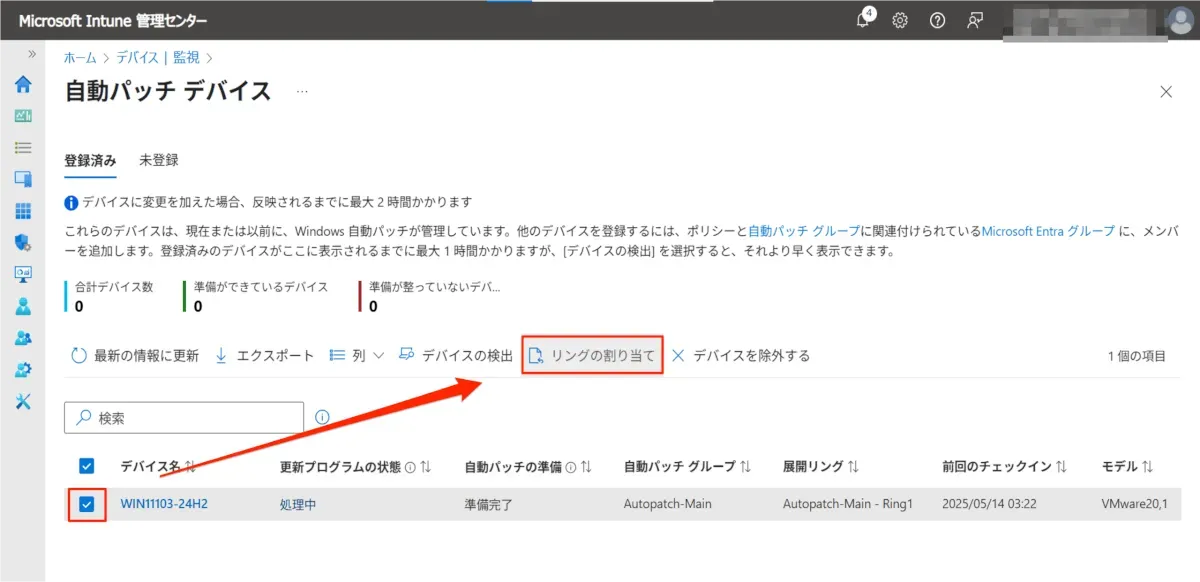Click the info icon beside the search box
This screenshot has width=1200, height=582.
323,418
